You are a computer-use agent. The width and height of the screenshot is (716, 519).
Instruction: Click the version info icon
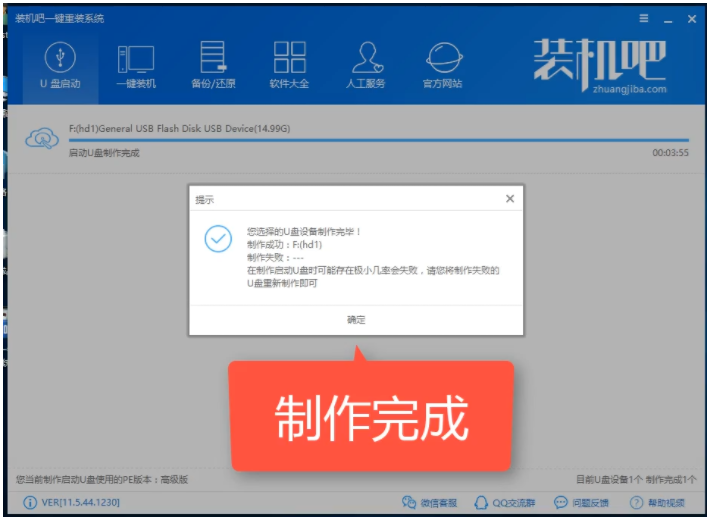coord(28,502)
